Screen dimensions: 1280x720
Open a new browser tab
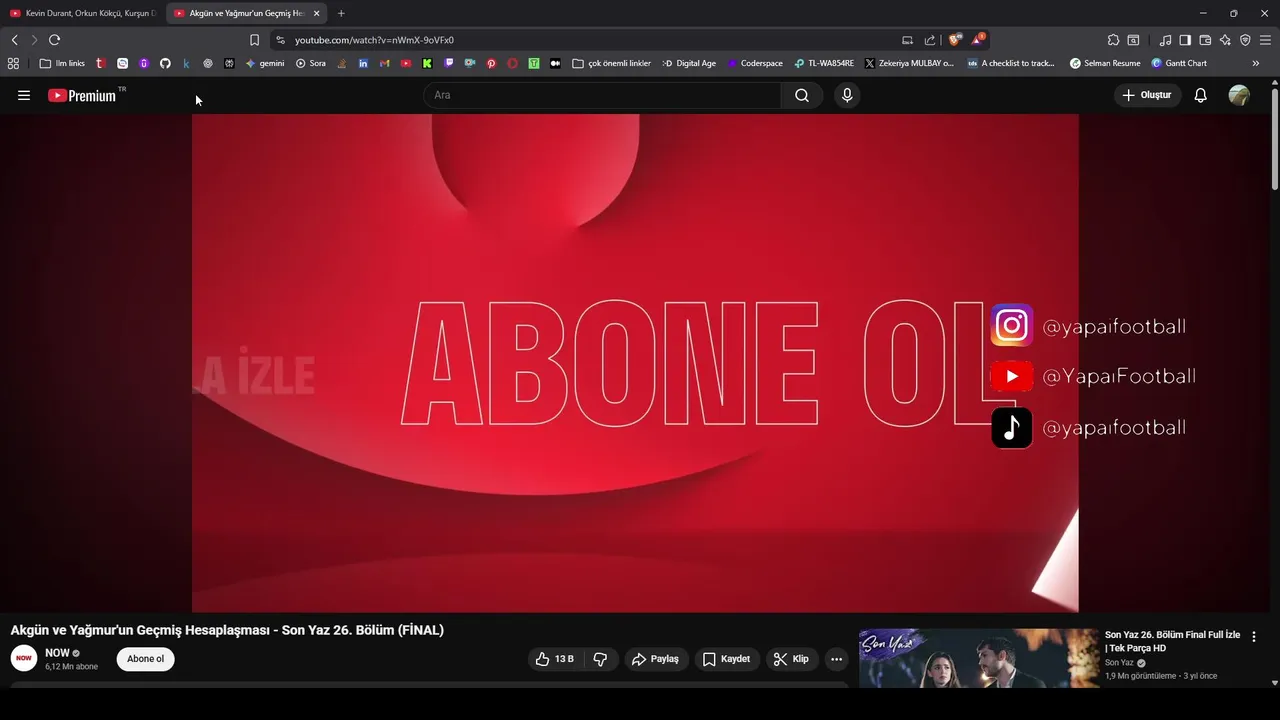point(341,13)
